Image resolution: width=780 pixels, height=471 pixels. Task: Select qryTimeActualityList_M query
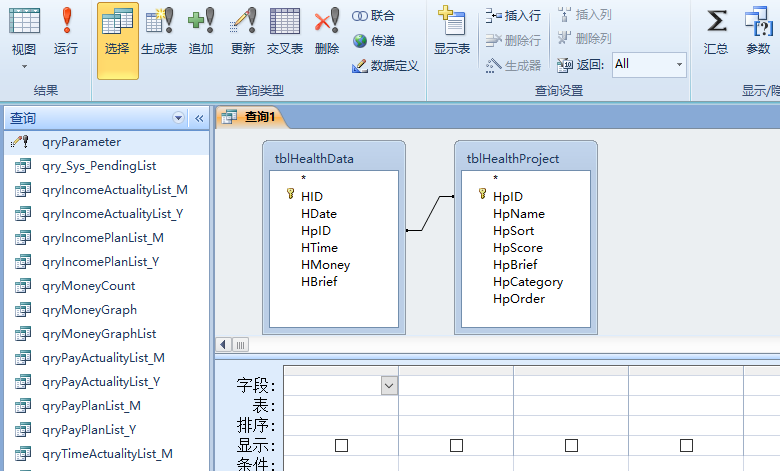click(x=106, y=454)
